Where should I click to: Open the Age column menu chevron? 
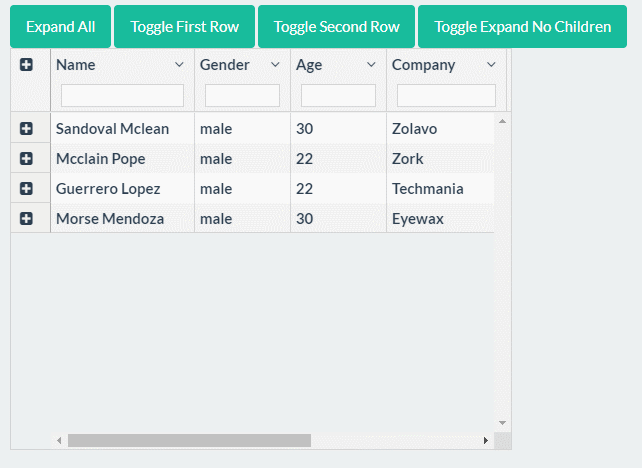(371, 65)
